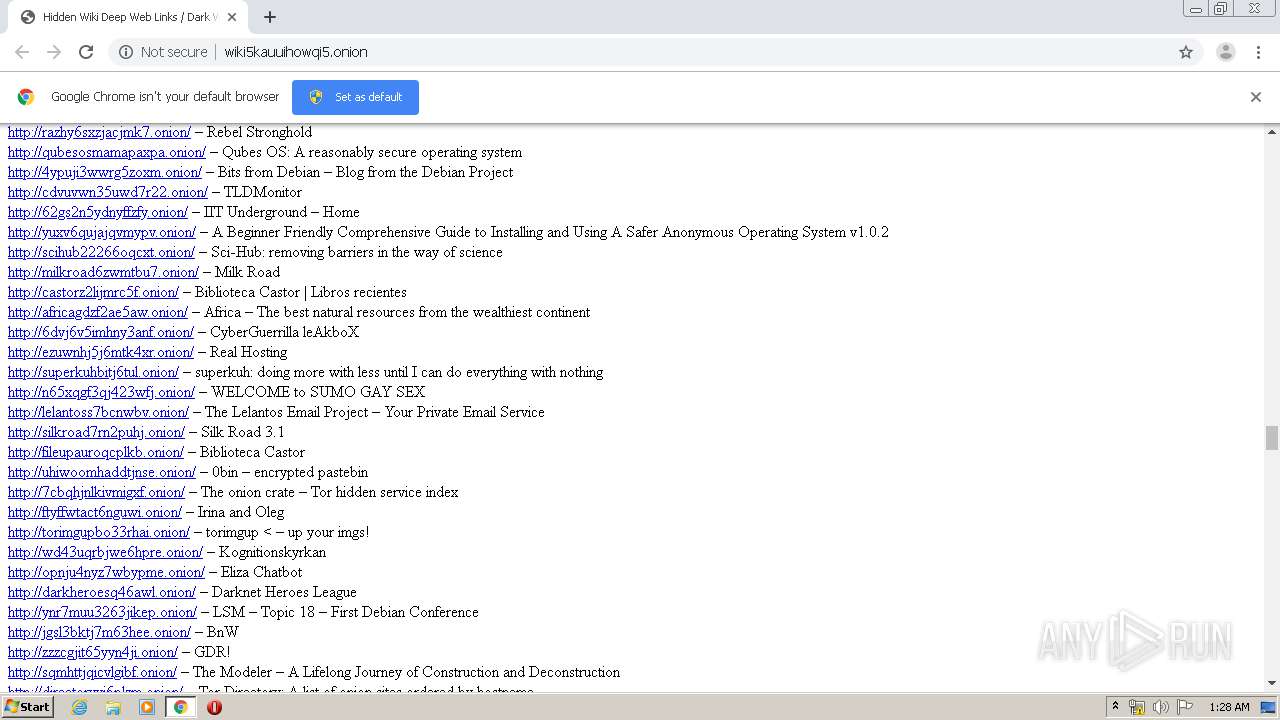Open a new tab with plus
This screenshot has width=1280, height=720.
(270, 17)
